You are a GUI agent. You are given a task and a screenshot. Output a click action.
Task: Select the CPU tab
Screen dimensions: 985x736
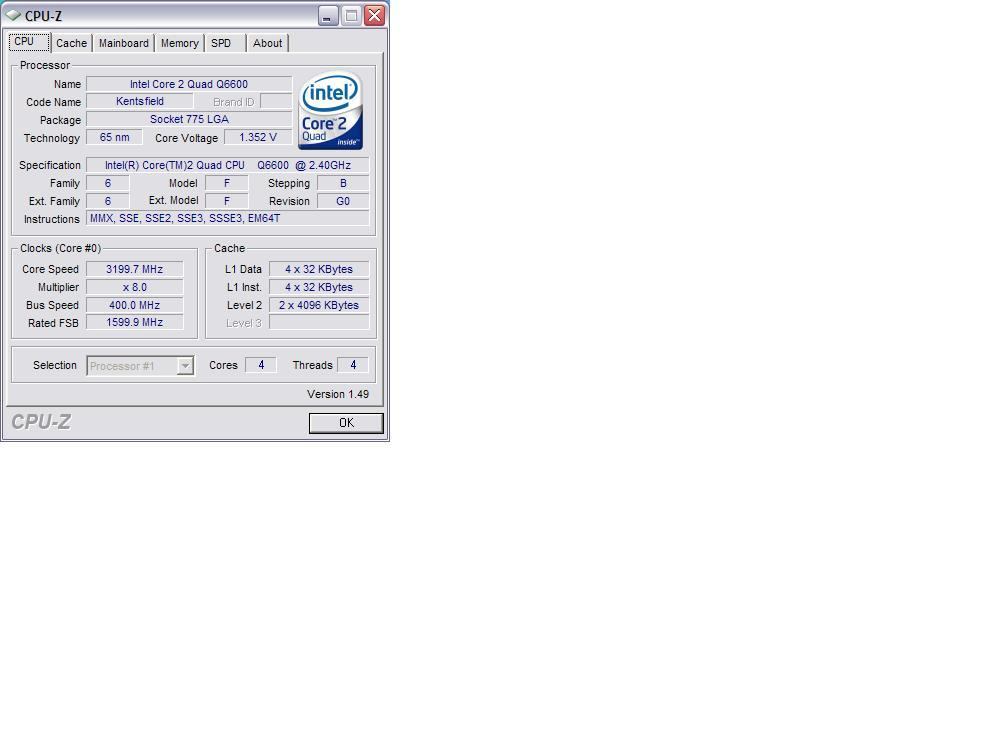pos(29,41)
